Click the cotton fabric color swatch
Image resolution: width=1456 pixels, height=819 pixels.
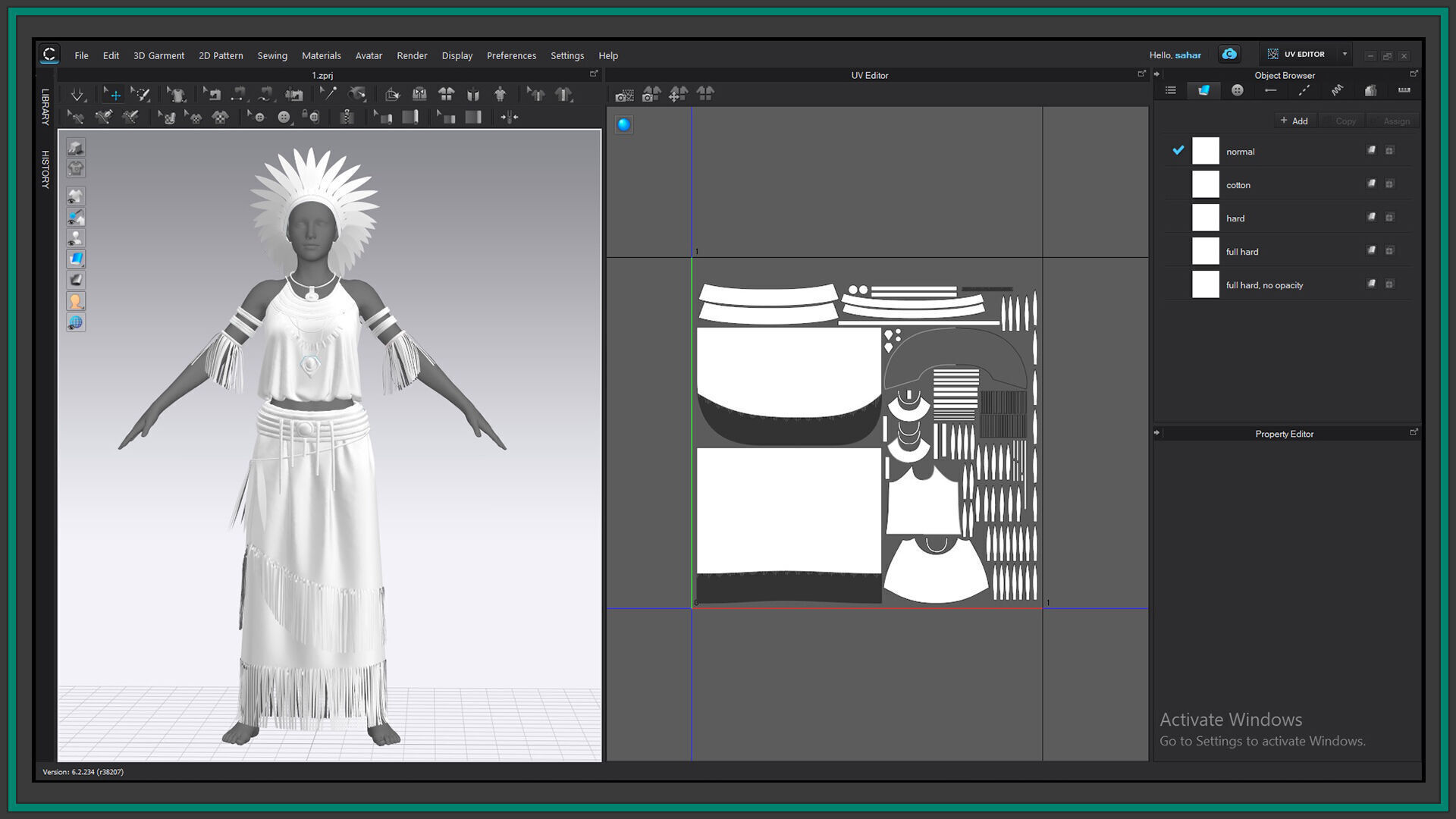point(1205,184)
